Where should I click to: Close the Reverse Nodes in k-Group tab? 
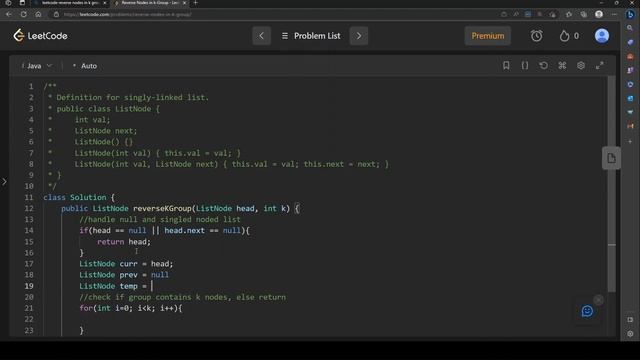click(x=184, y=3)
